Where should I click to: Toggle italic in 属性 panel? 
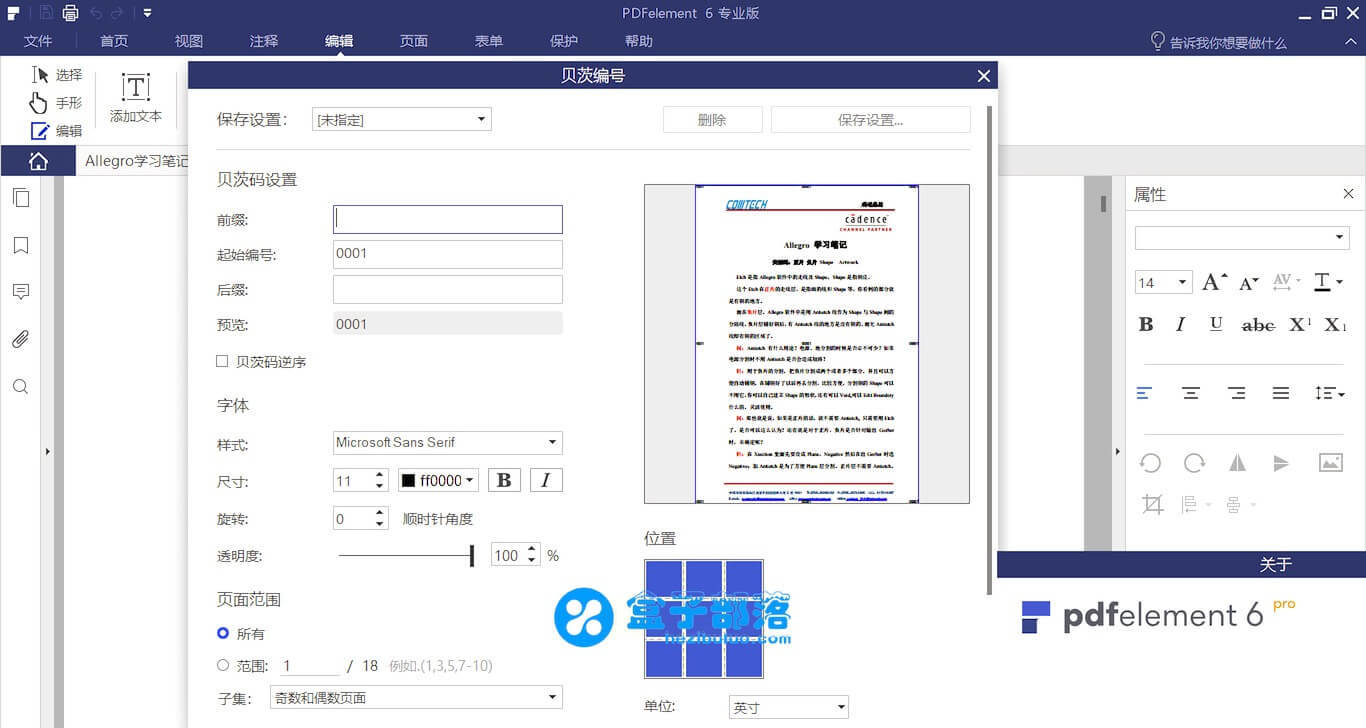pos(1181,324)
